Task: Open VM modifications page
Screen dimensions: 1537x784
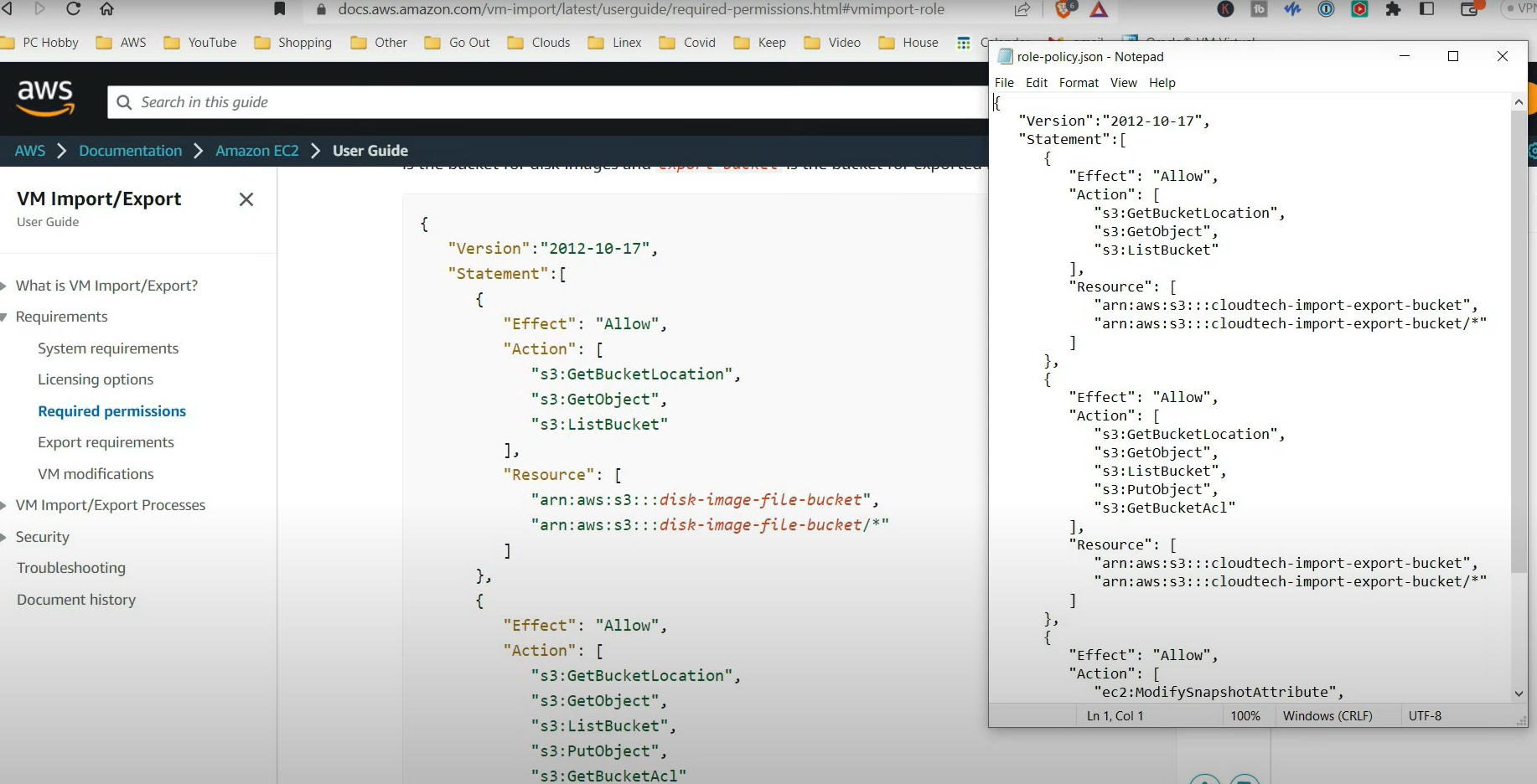Action: 96,474
